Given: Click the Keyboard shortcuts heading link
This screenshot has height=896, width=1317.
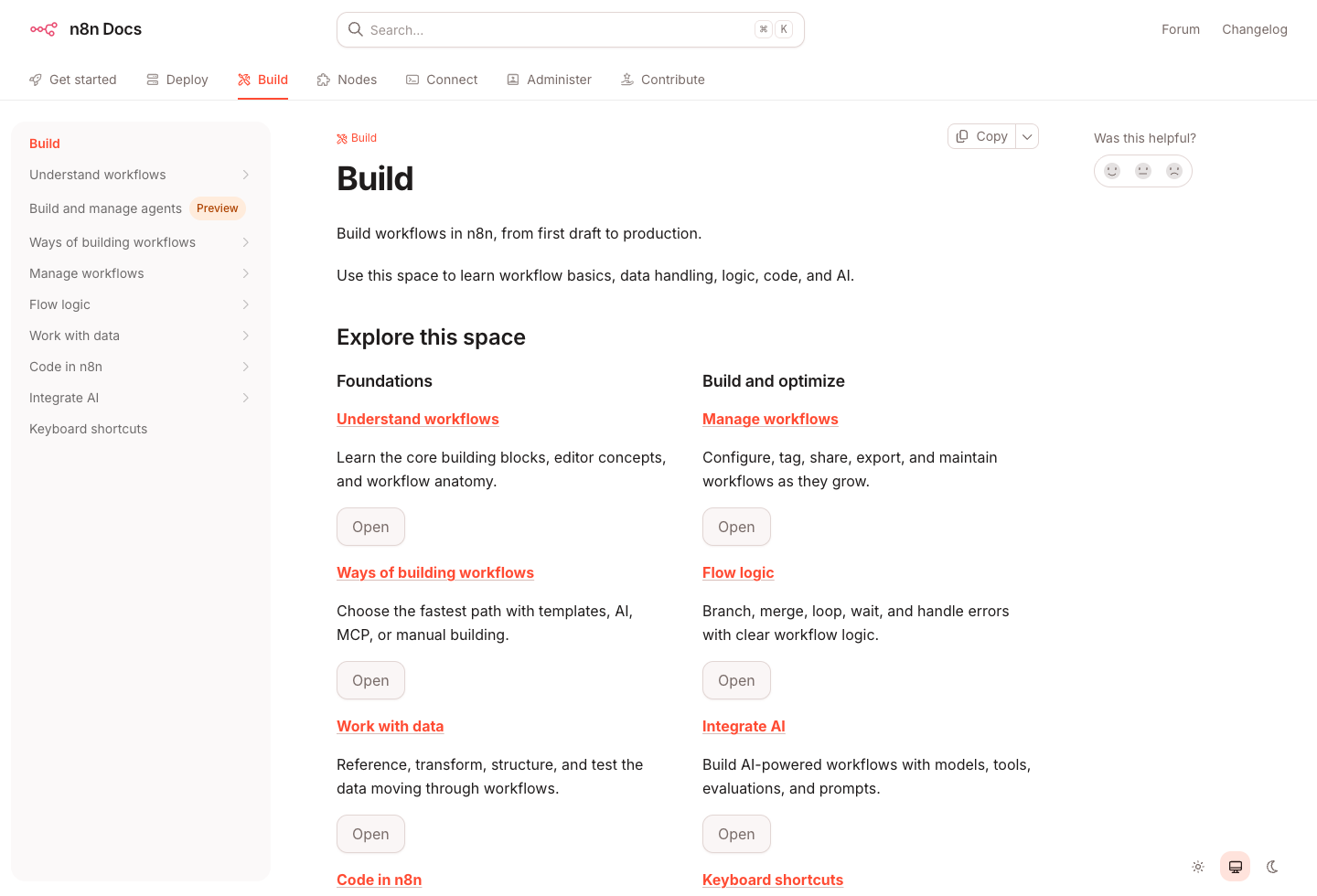Looking at the screenshot, I should pos(773,880).
